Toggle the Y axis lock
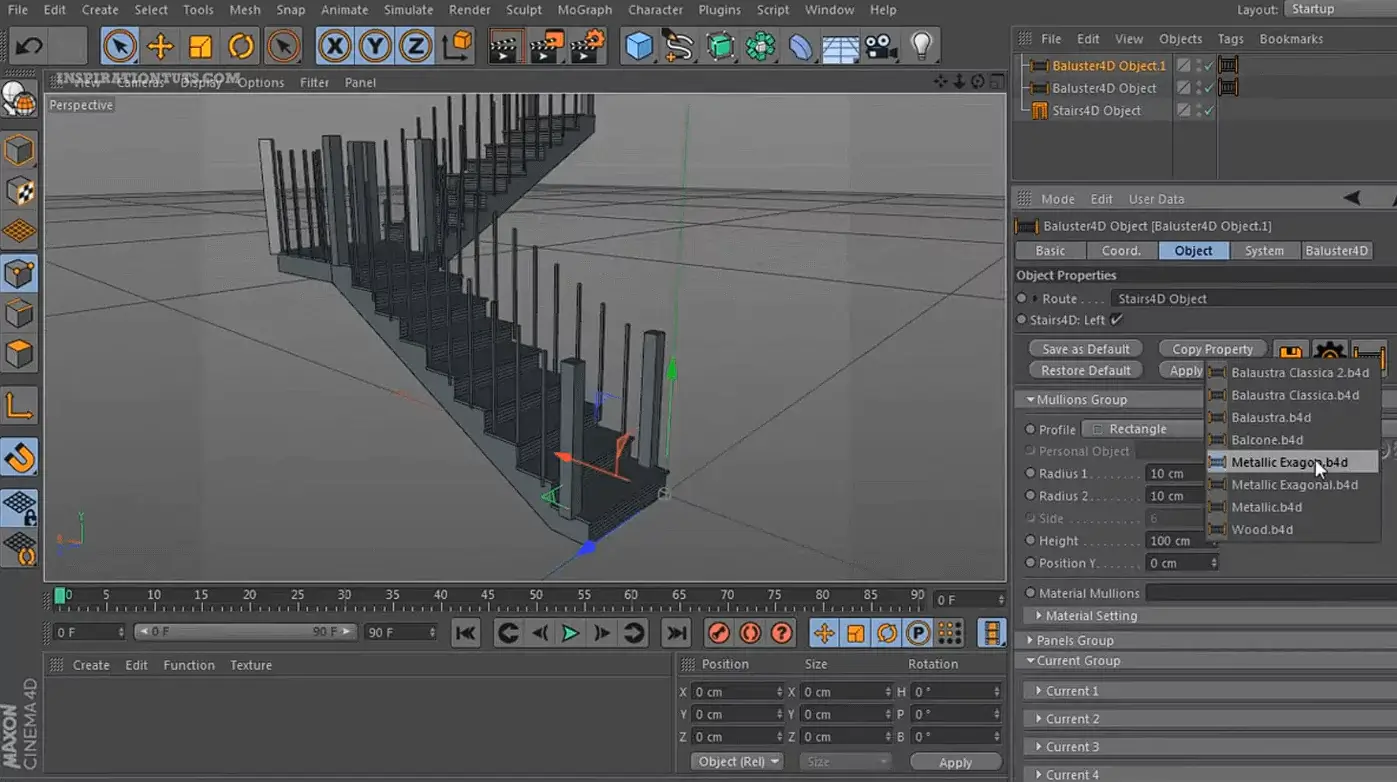The image size is (1397, 782). [375, 46]
